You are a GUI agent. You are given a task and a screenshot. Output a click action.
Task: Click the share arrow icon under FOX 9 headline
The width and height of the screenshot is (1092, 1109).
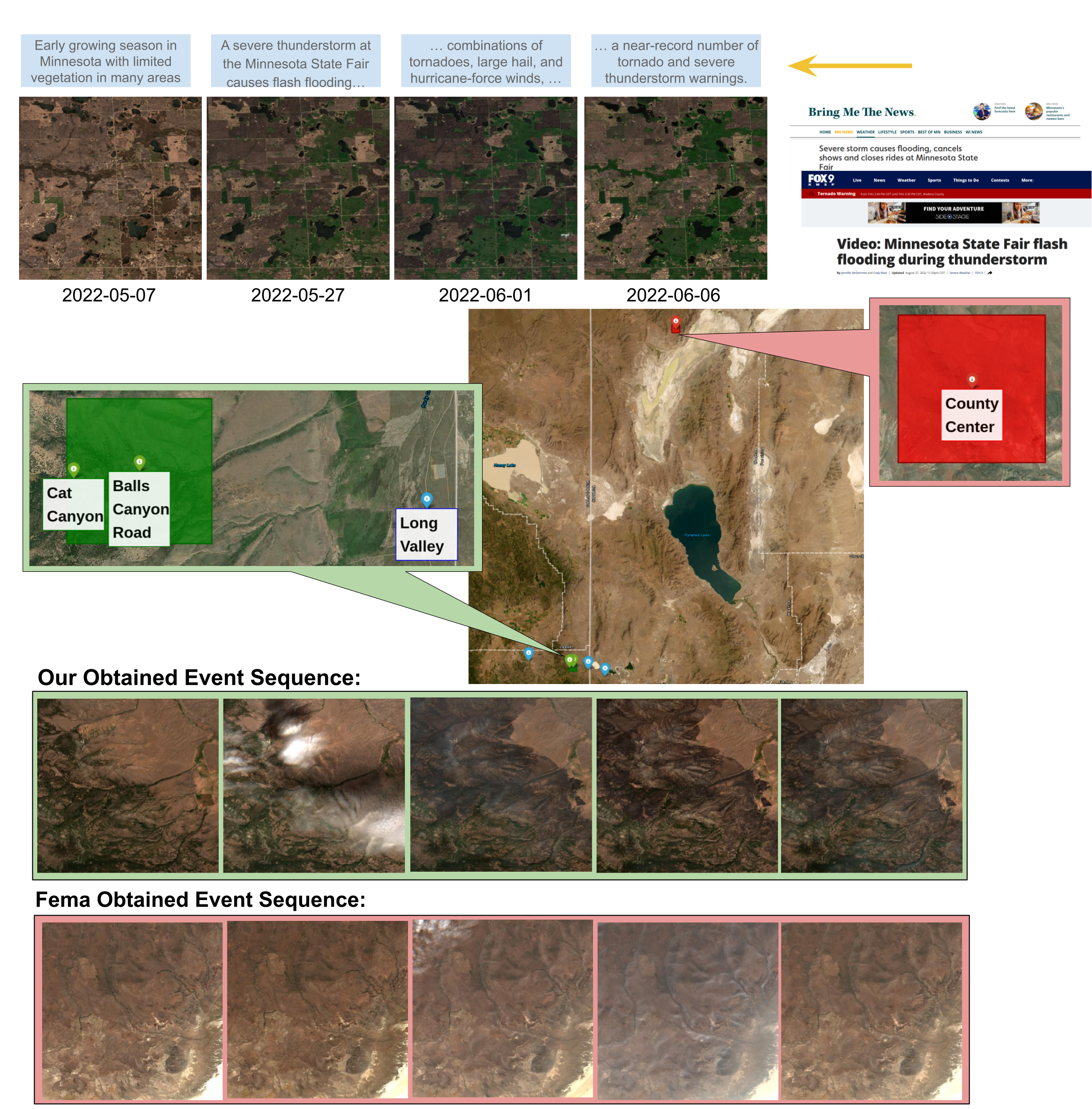point(990,273)
